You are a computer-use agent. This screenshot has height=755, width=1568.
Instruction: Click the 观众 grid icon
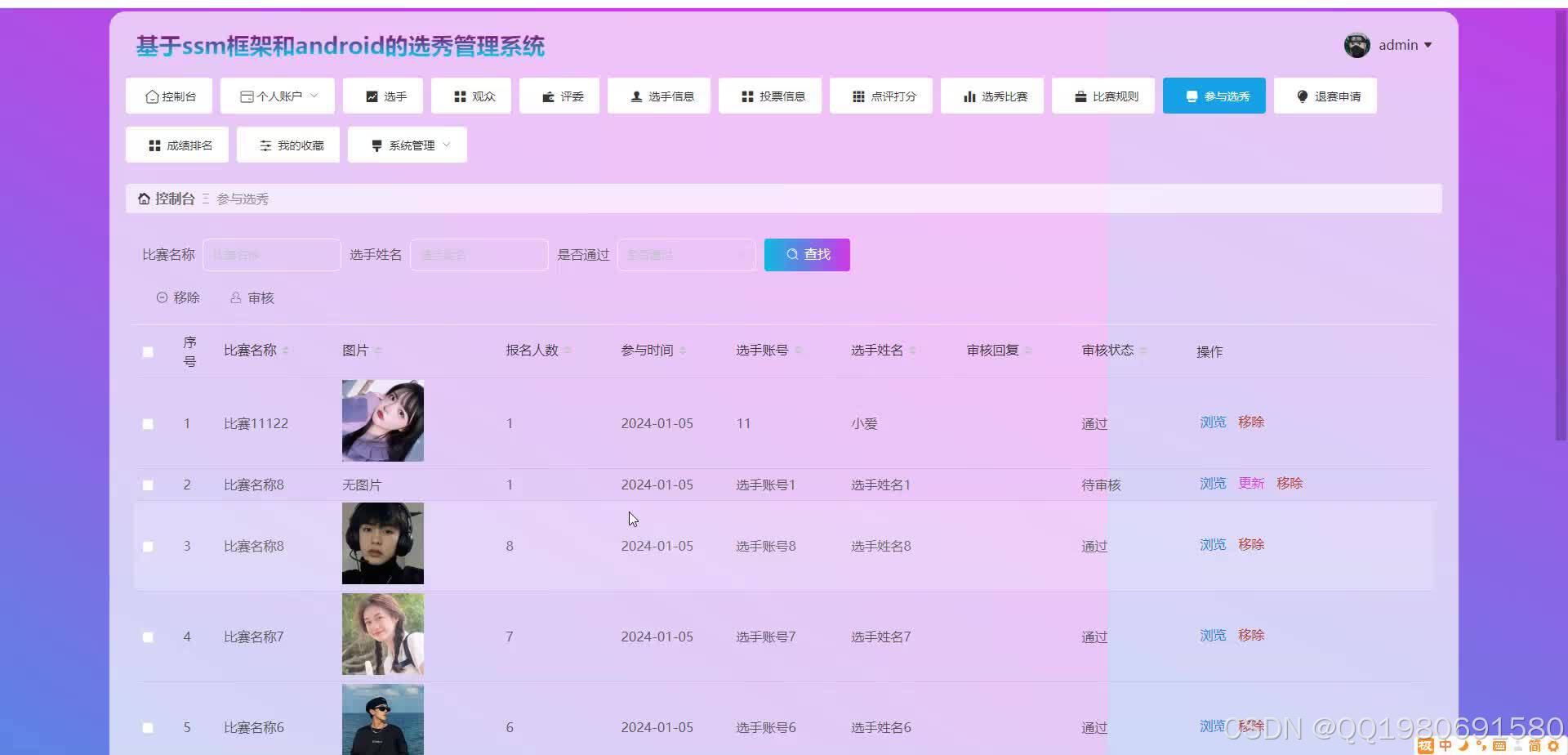pyautogui.click(x=460, y=96)
